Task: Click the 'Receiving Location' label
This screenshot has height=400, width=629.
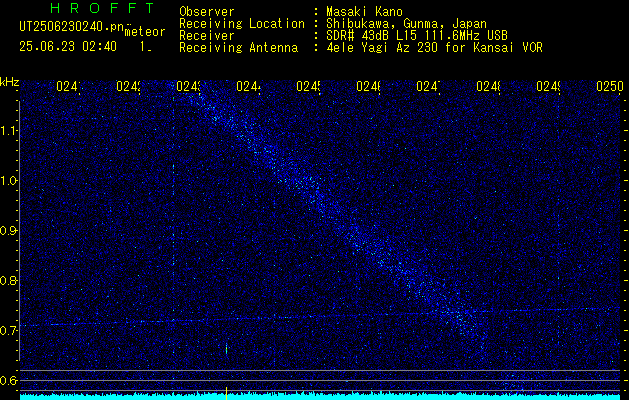Action: (x=242, y=24)
